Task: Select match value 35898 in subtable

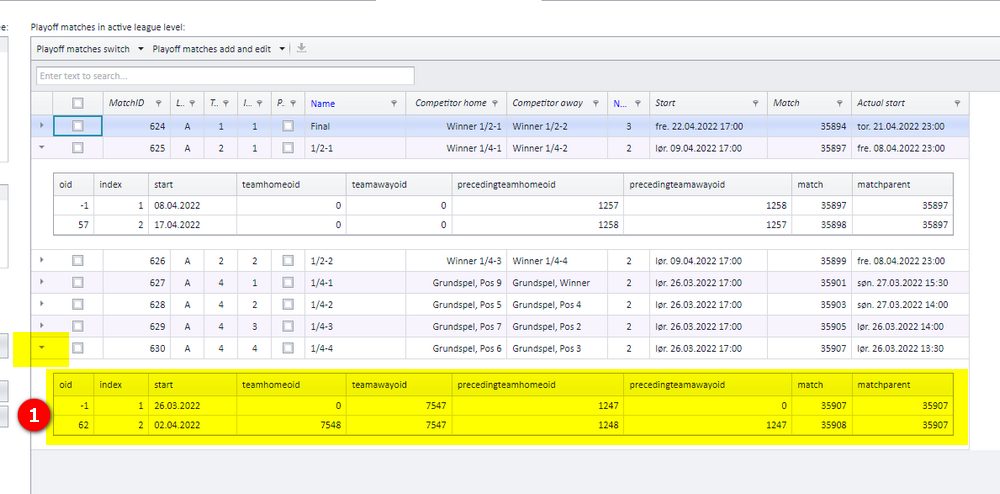Action: point(821,225)
